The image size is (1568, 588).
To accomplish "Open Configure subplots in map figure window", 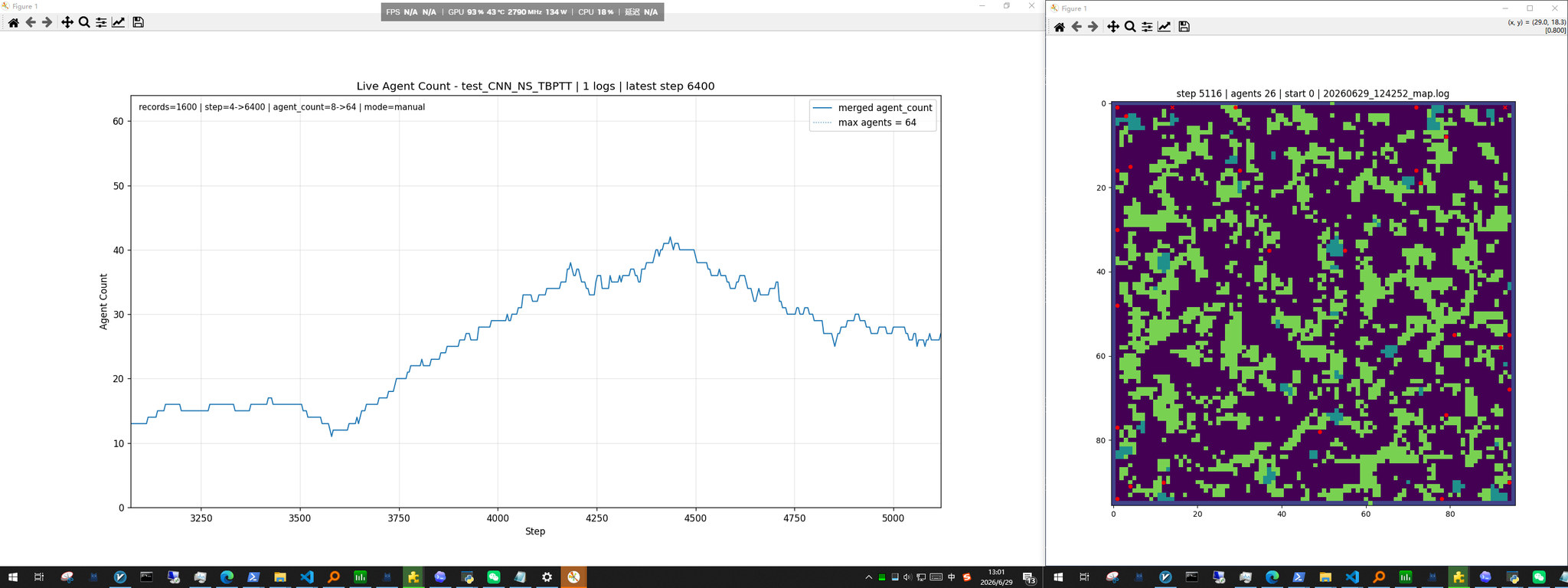I will (1147, 27).
